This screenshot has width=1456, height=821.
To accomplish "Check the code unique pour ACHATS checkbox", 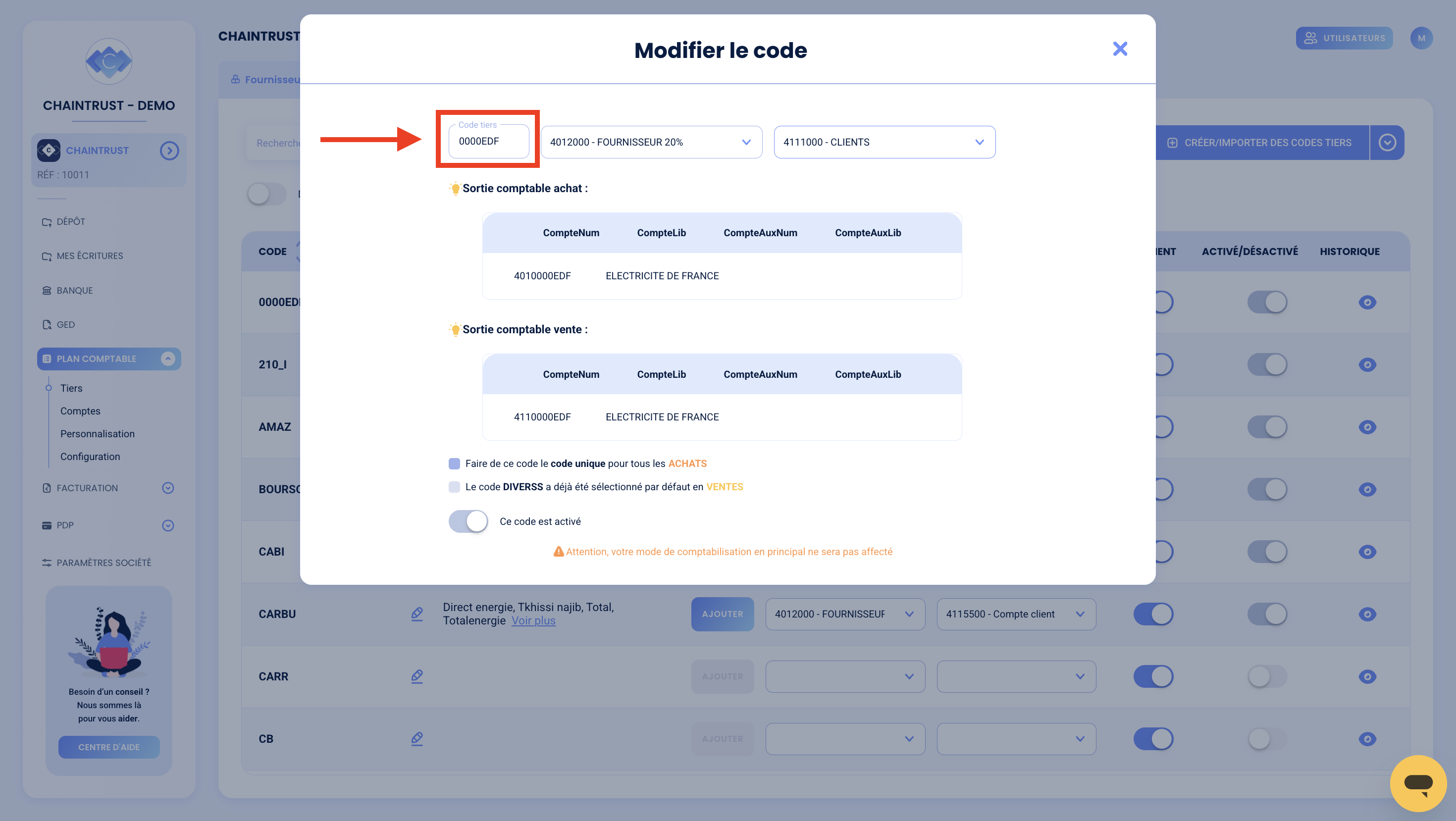I will tap(454, 463).
